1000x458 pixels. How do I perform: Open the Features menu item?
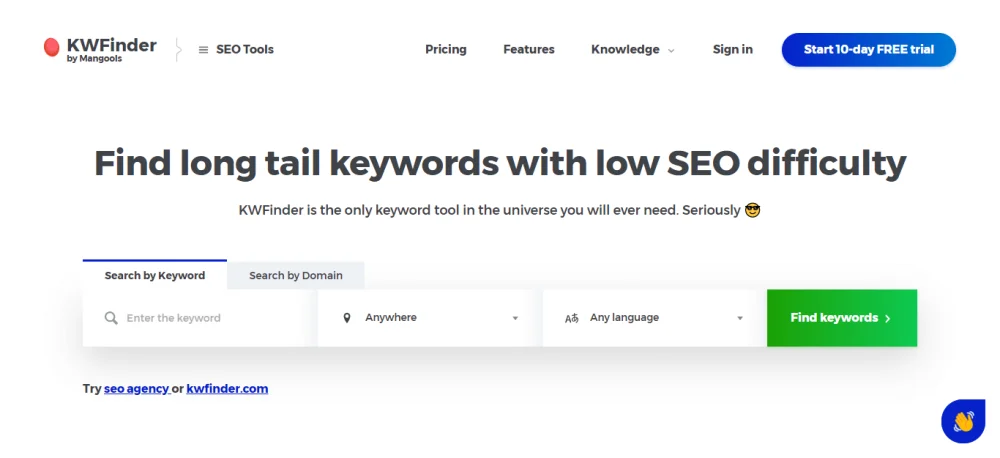coord(529,49)
